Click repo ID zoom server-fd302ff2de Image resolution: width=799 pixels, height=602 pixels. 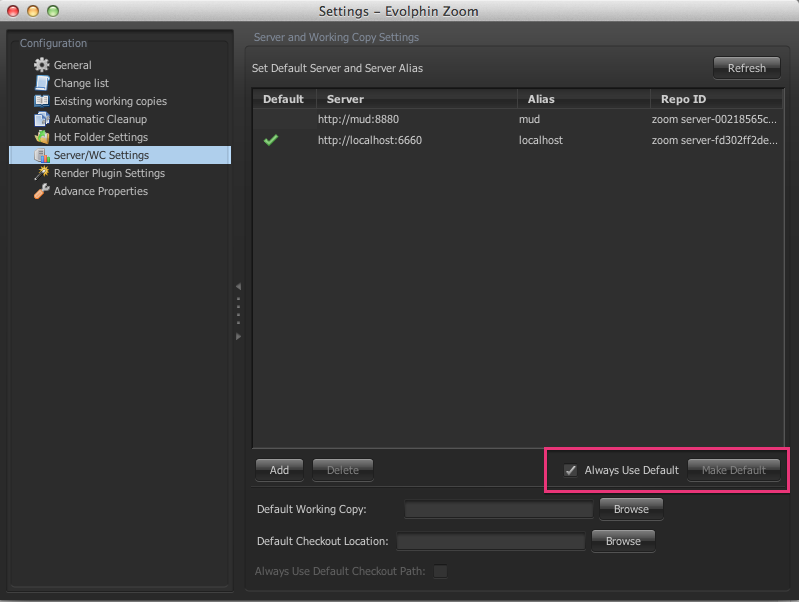[714, 140]
